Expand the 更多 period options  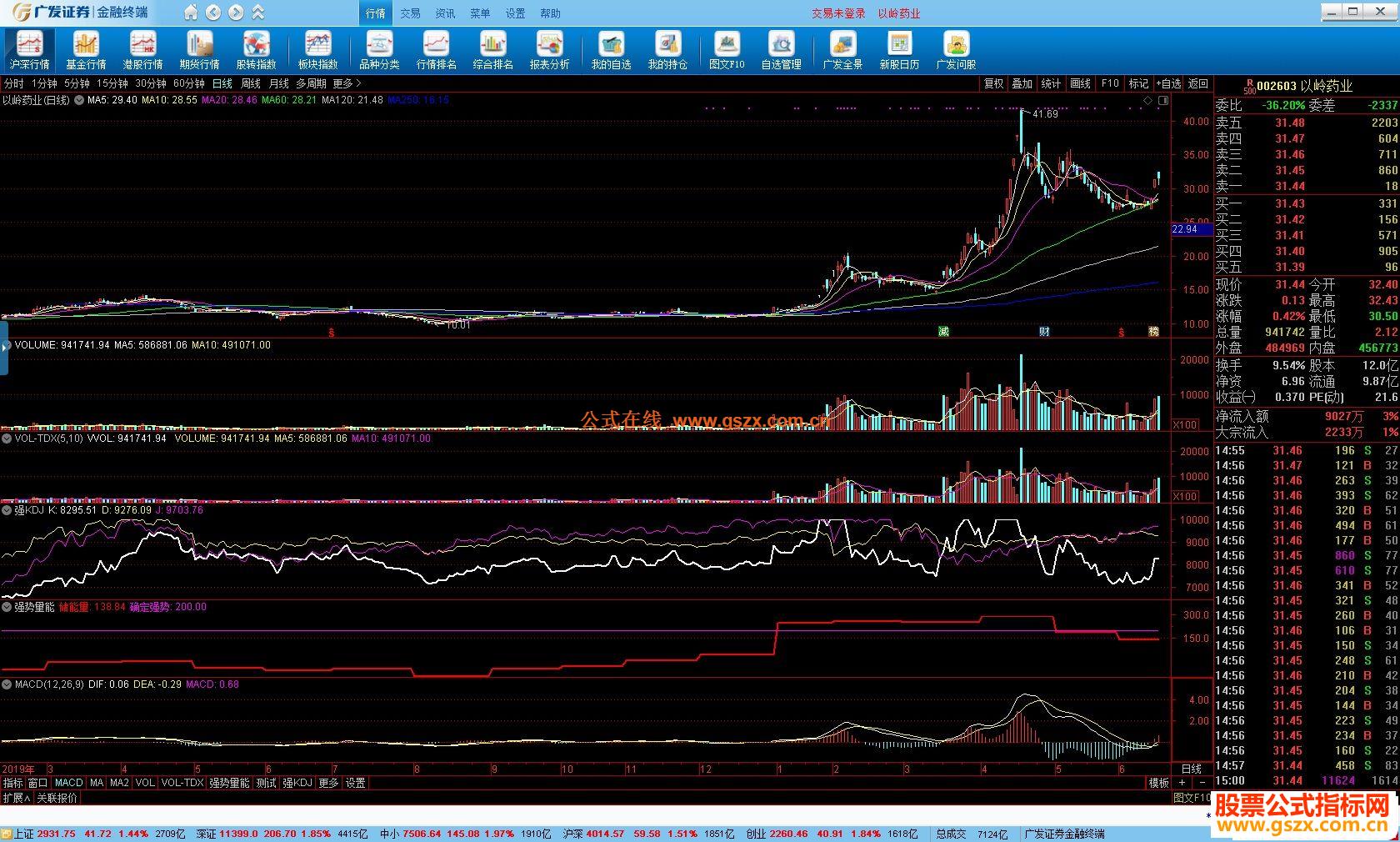(347, 83)
